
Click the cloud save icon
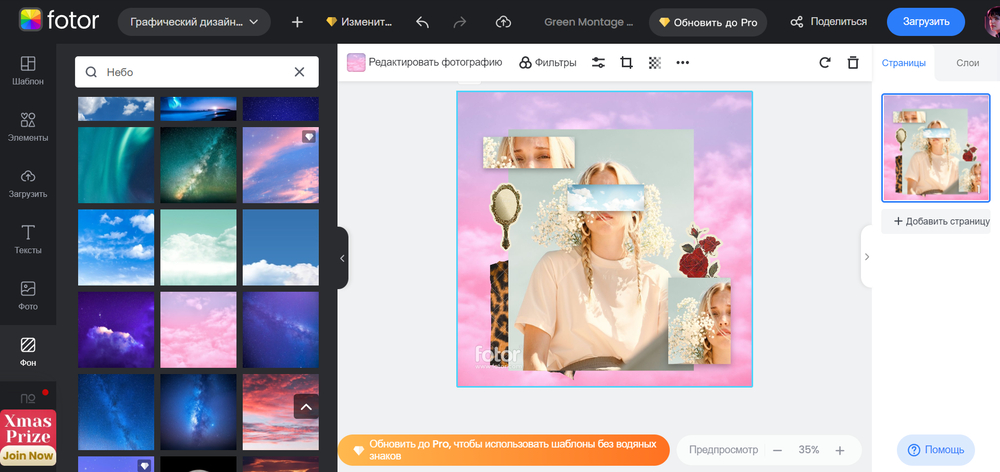503,22
